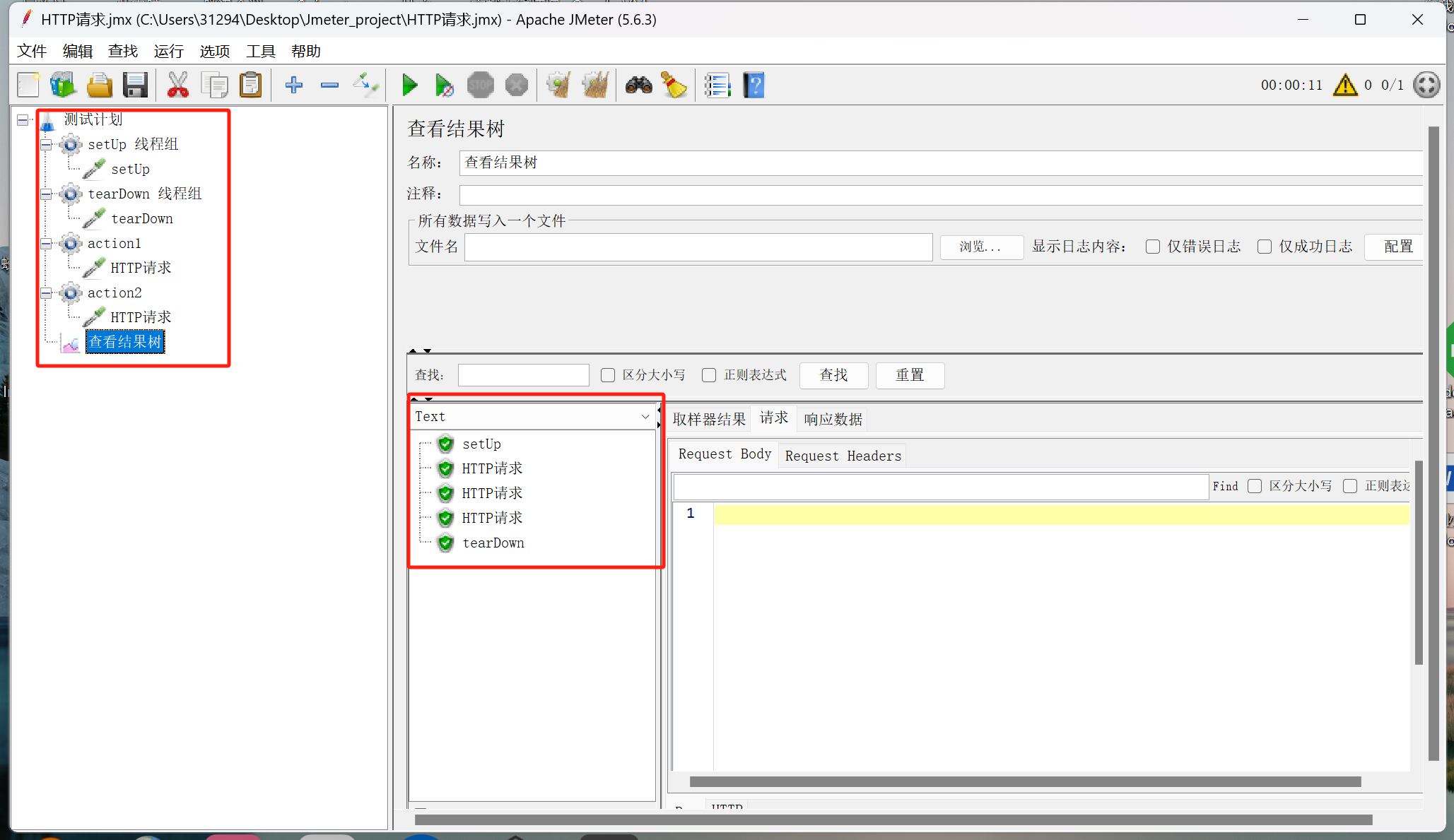Open the Text renderer dropdown
The image size is (1454, 840).
(x=532, y=417)
